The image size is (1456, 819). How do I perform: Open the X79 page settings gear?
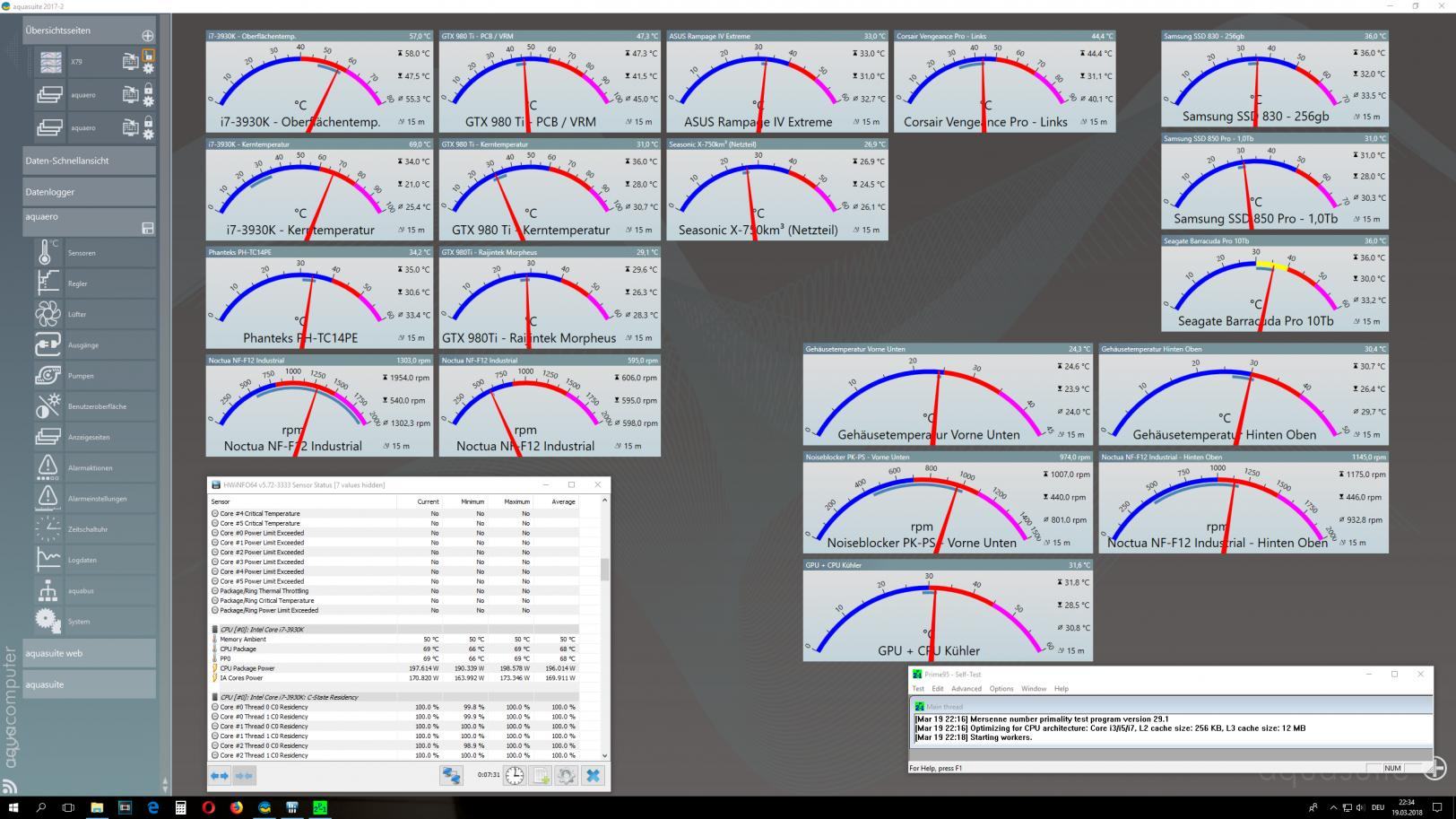click(x=149, y=68)
